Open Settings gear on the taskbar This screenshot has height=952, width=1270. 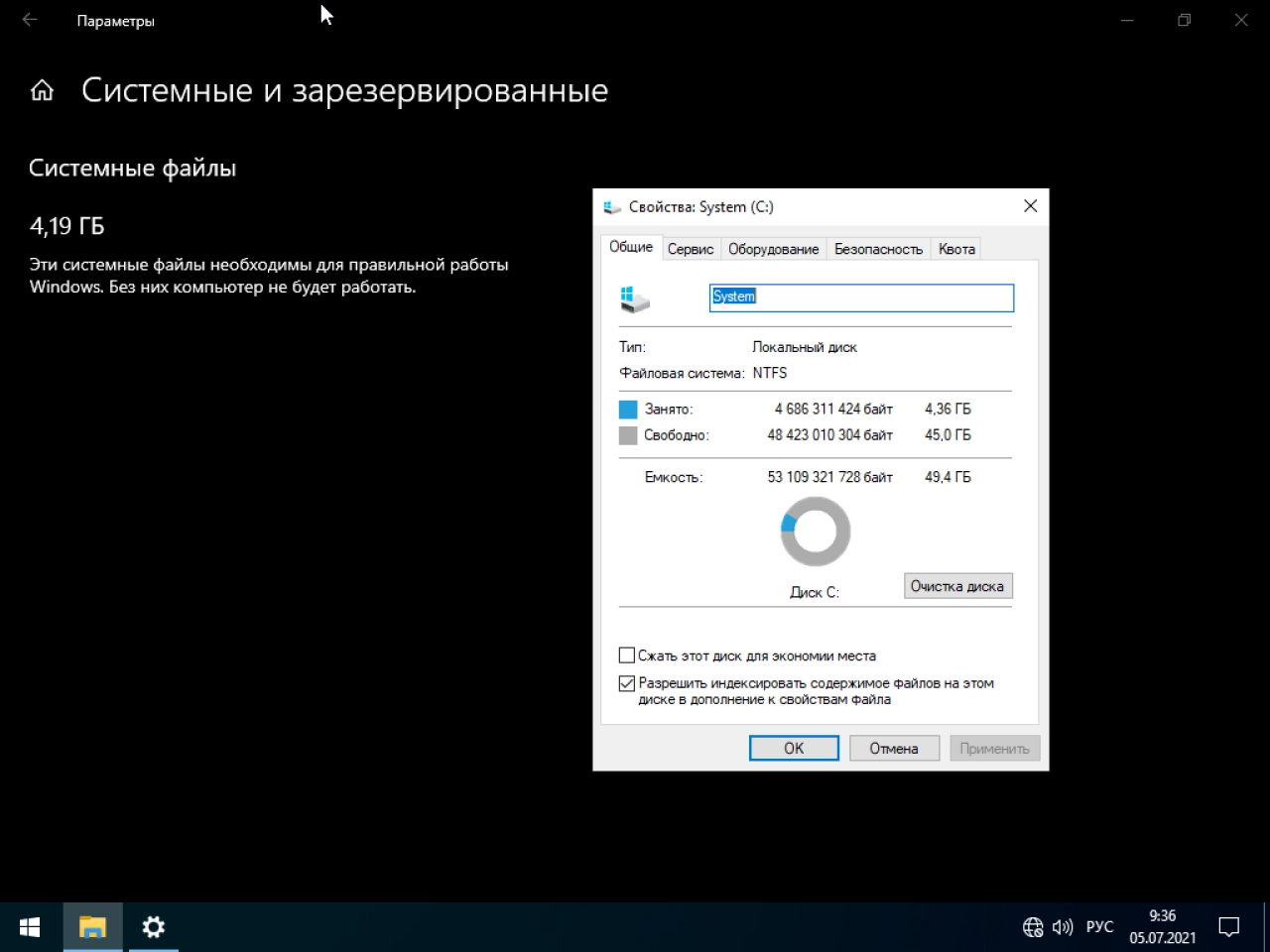click(153, 927)
